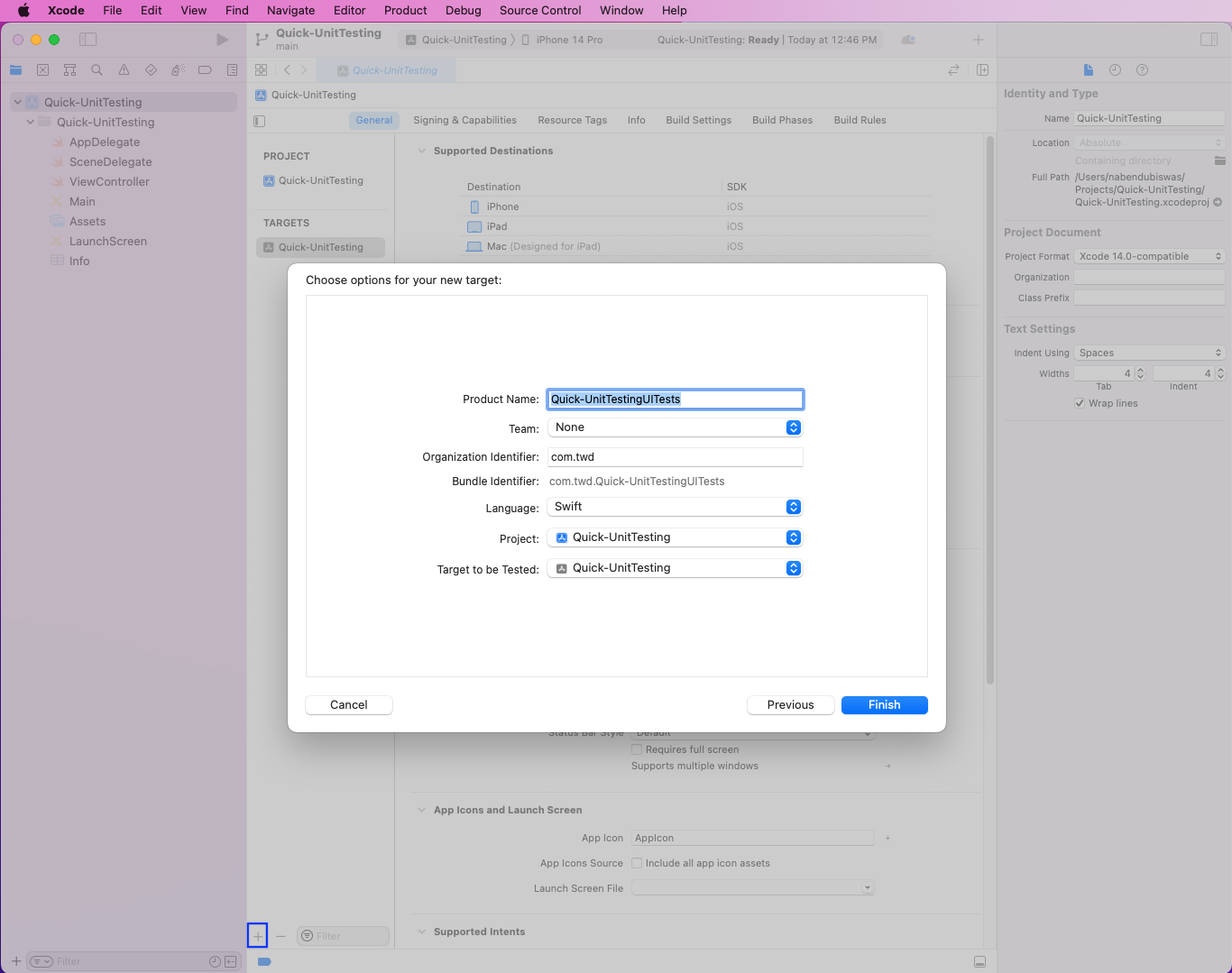The image size is (1232, 973).
Task: Add a new target with plus button
Action: (x=257, y=936)
